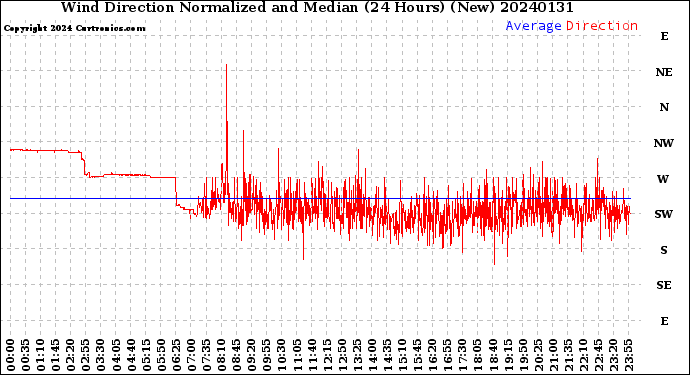Click the 17:30 time label
The height and width of the screenshot is (375, 690).
462,355
